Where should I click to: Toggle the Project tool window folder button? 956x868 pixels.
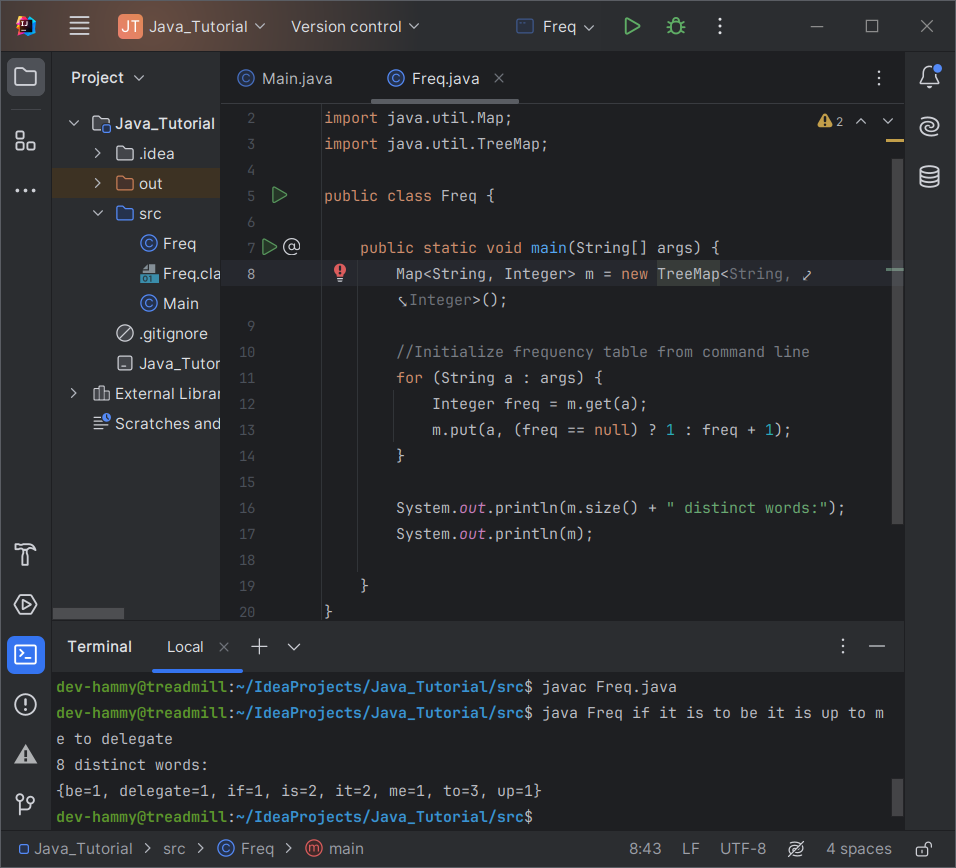point(26,77)
